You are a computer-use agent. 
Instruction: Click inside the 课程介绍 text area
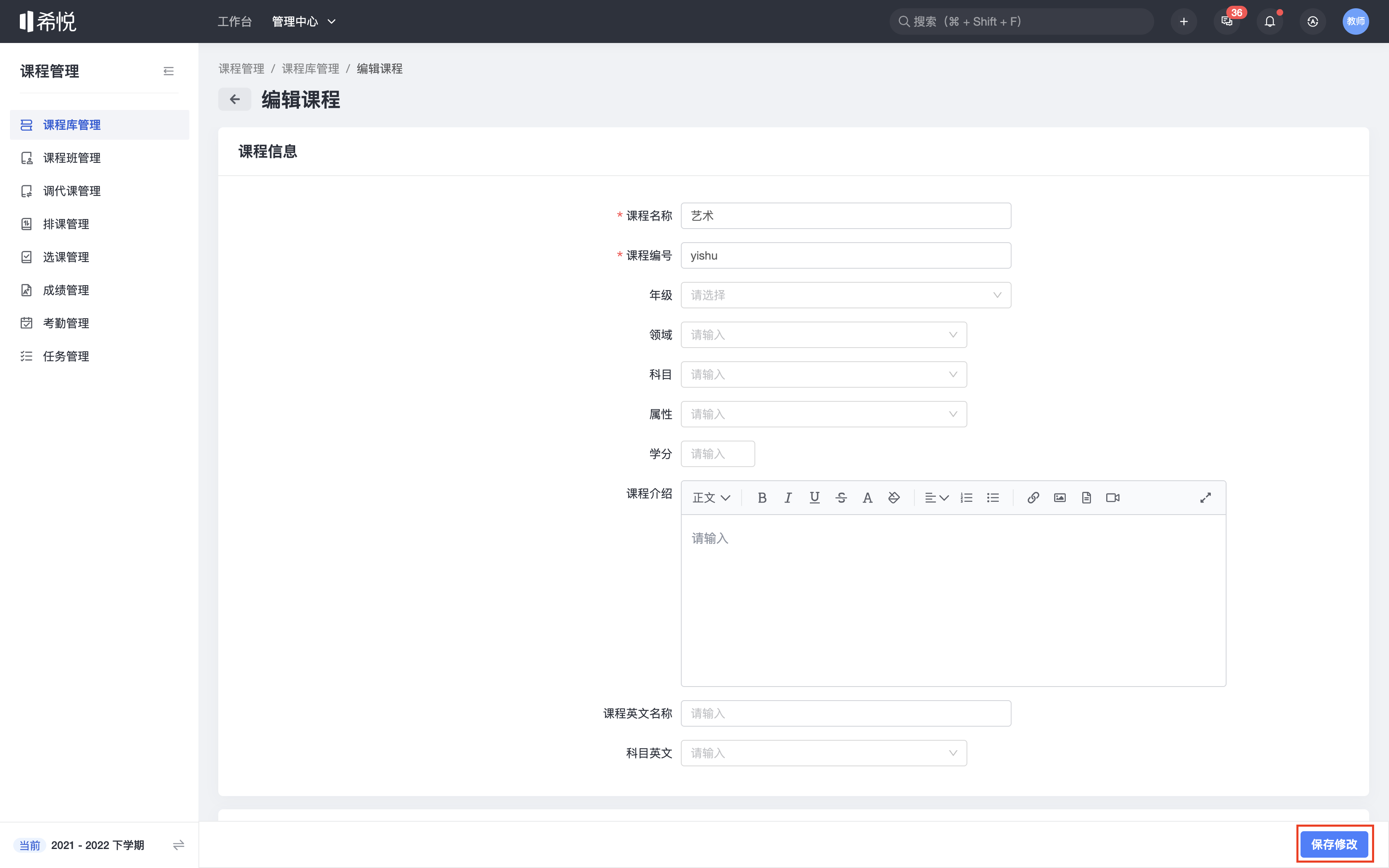coord(953,600)
